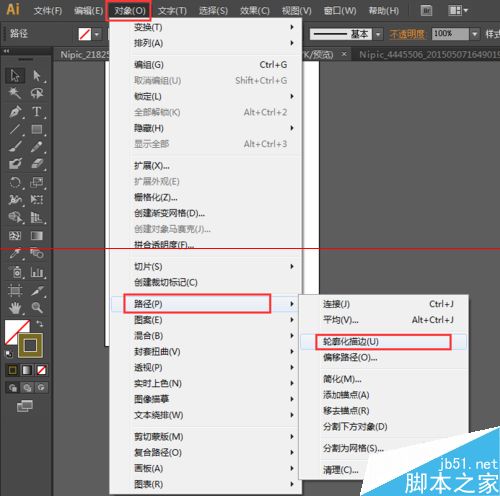Swap fill and stroke colors arrow
This screenshot has height=496, width=500.
click(x=40, y=324)
